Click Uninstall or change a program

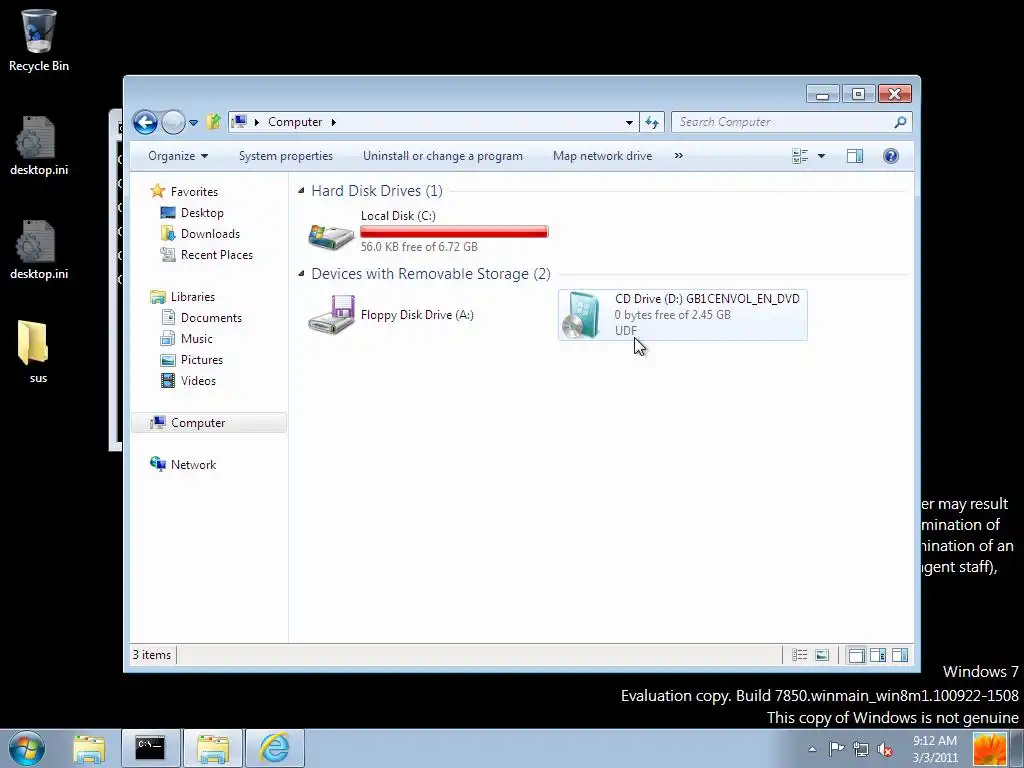click(443, 156)
